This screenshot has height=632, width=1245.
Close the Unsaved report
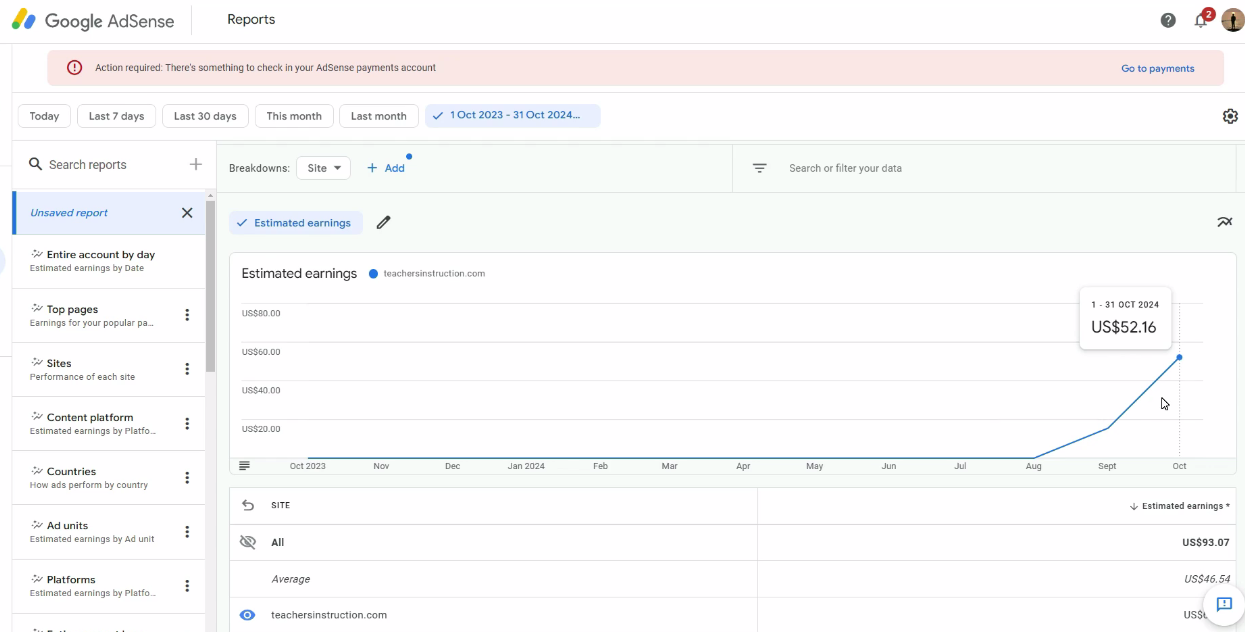tap(187, 212)
